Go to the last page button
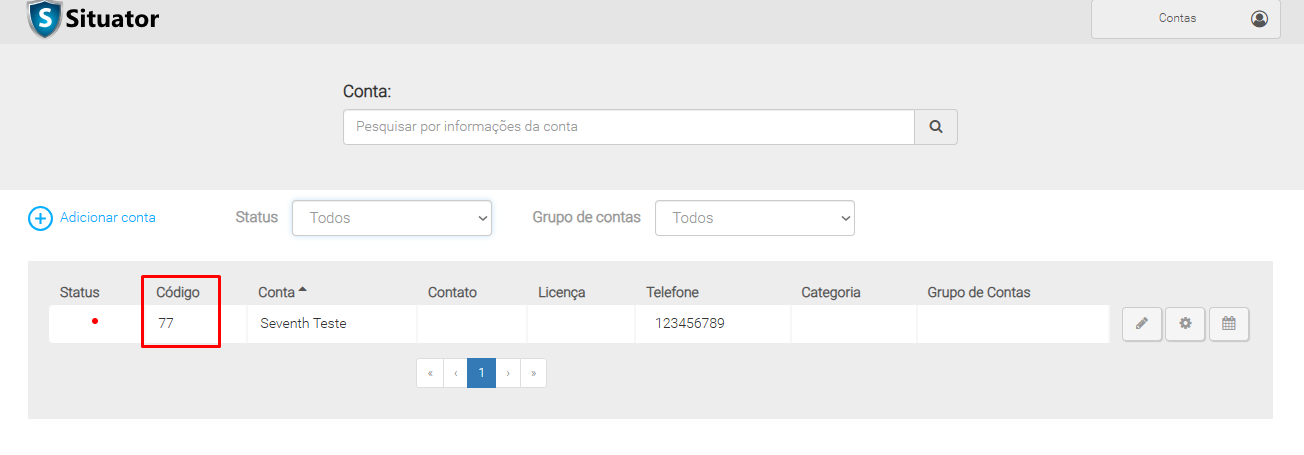Screen dimensions: 1304x455 pyautogui.click(x=534, y=373)
